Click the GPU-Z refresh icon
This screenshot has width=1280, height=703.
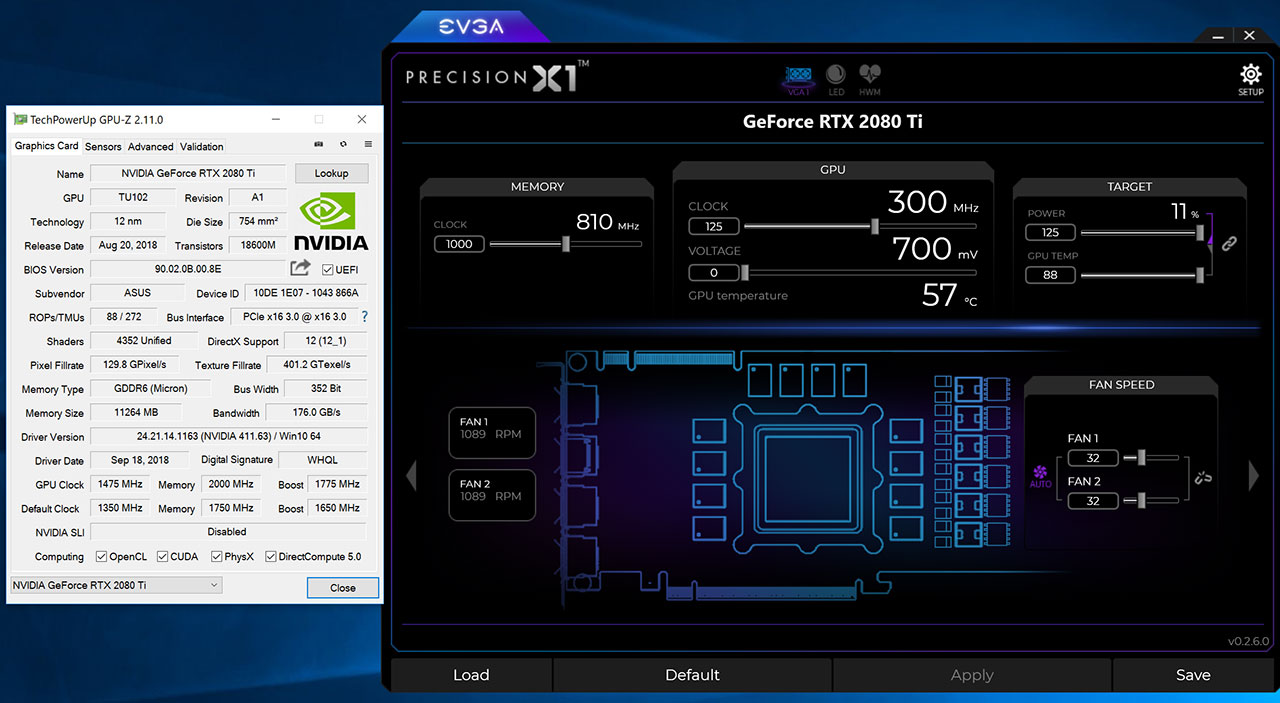pyautogui.click(x=343, y=146)
